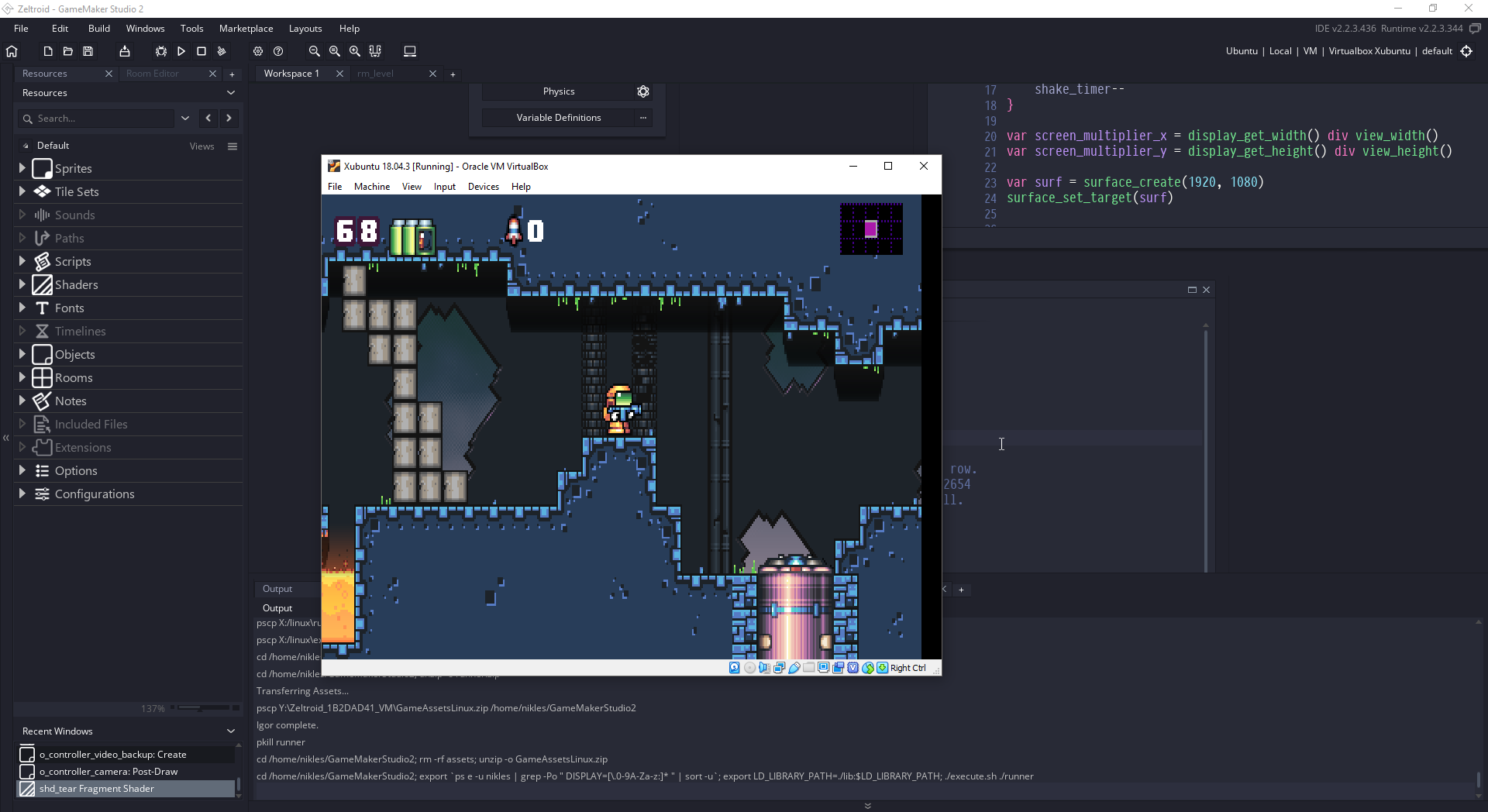Open the search history dropdown arrow
Viewport: 1488px width, 812px height.
click(x=184, y=119)
